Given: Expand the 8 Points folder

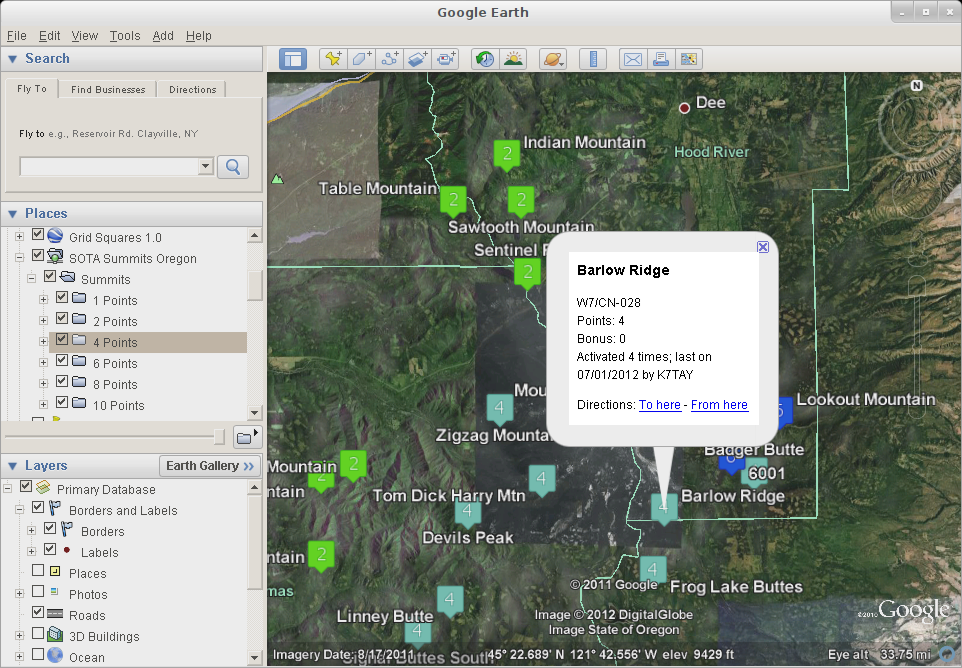Looking at the screenshot, I should [x=44, y=383].
